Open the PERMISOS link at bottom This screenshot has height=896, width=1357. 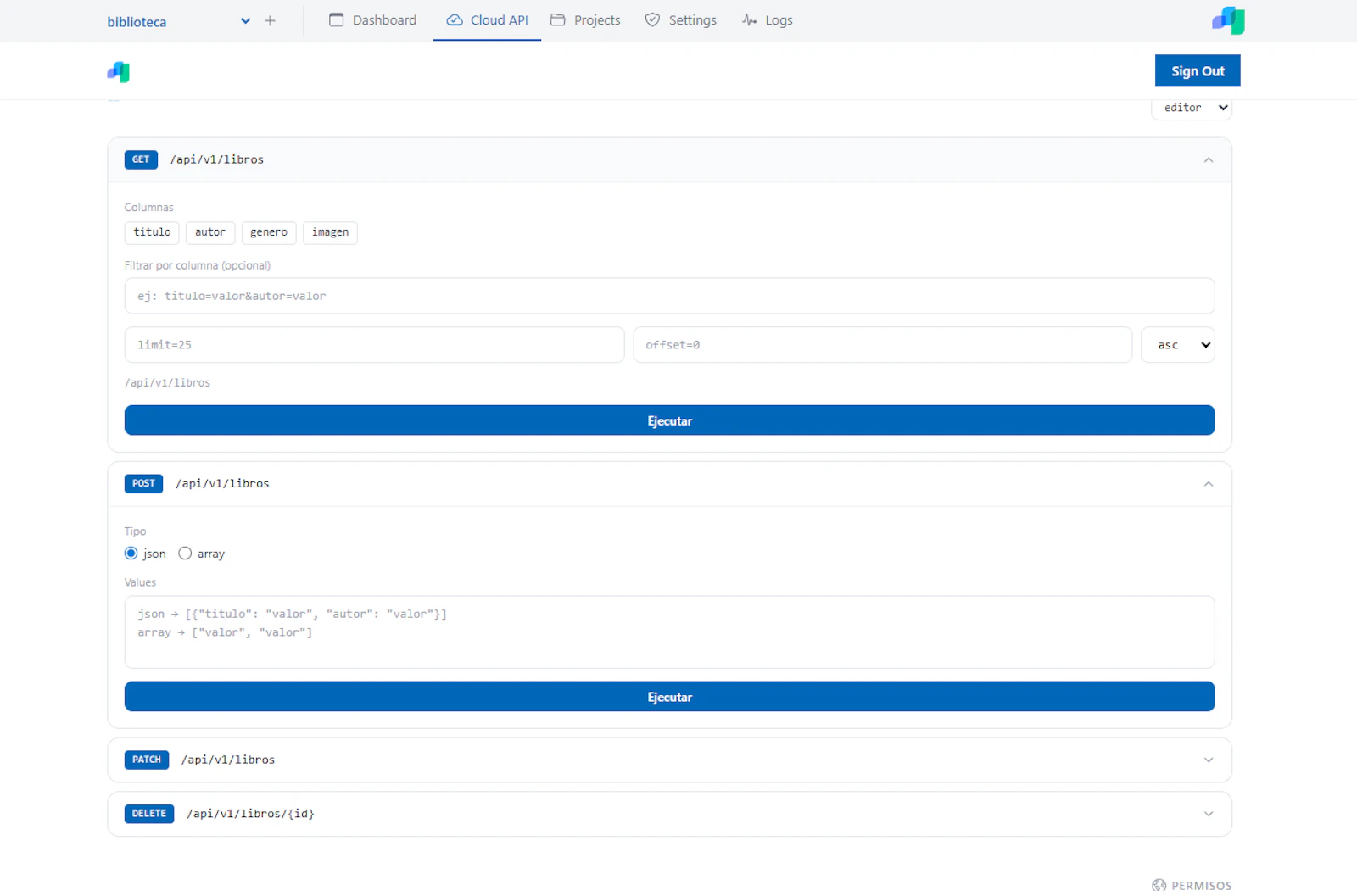coord(1192,886)
